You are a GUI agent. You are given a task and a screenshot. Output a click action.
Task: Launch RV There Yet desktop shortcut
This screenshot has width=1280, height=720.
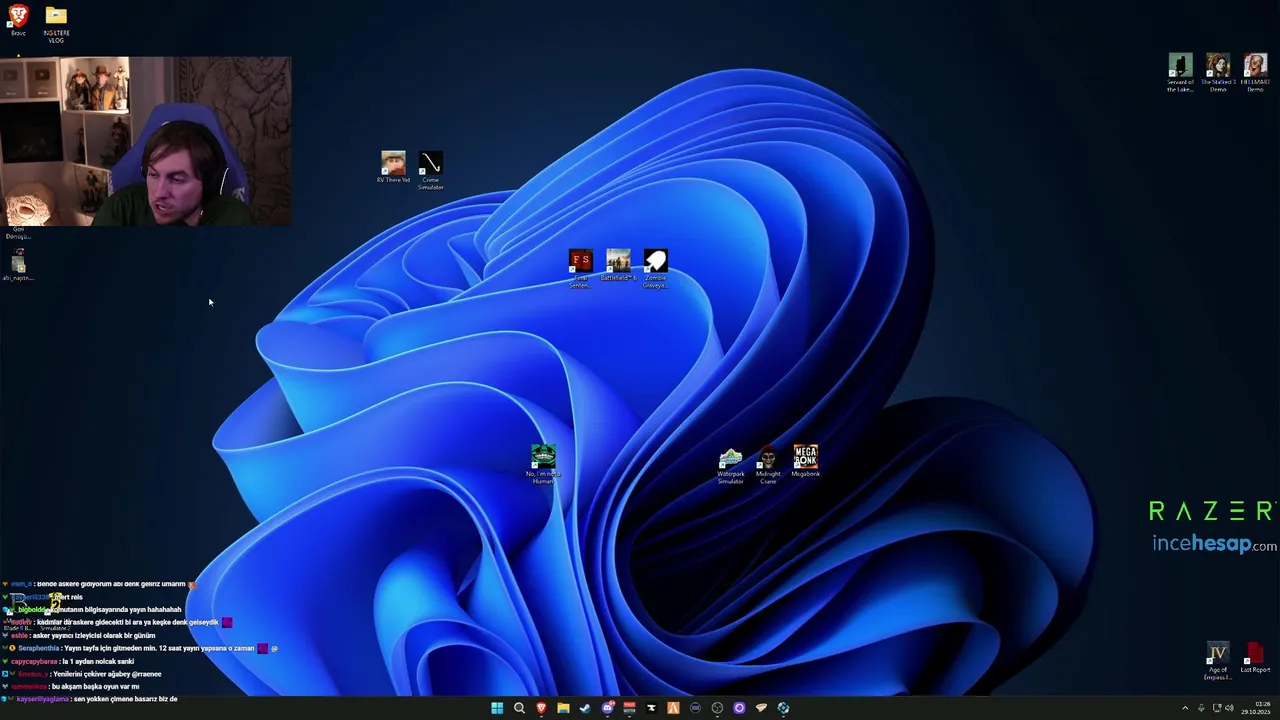coord(393,167)
